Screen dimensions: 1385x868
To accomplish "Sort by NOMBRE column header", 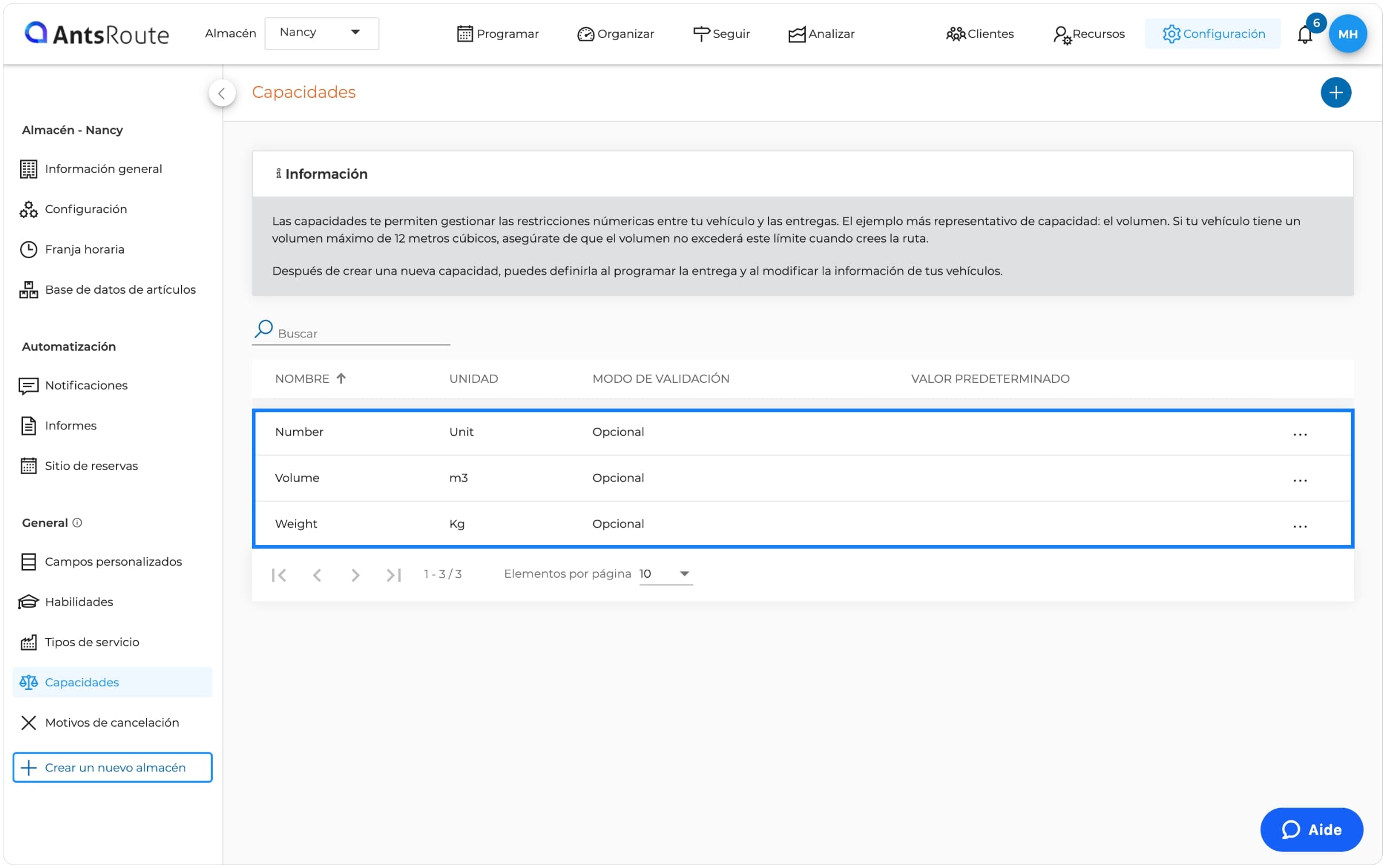I will (x=310, y=379).
